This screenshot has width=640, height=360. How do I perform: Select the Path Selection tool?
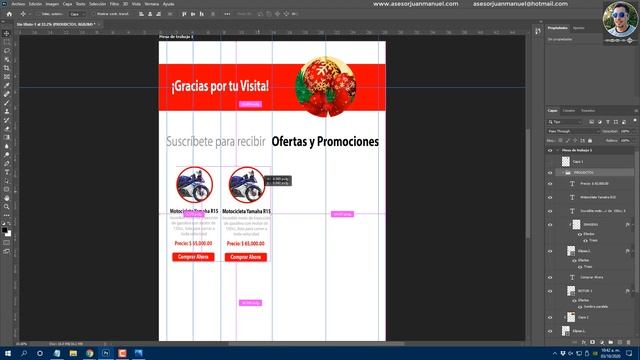coord(7,180)
